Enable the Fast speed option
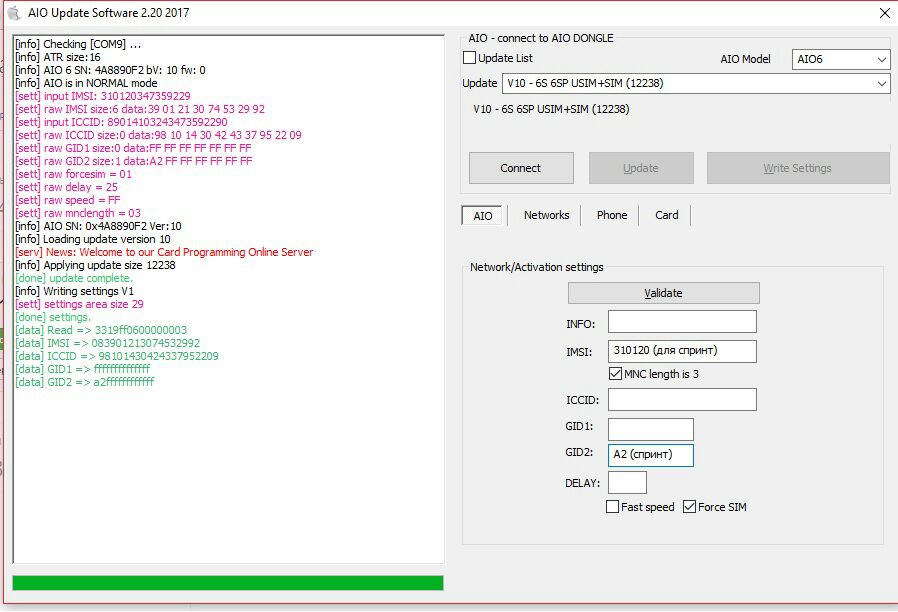 [612, 507]
